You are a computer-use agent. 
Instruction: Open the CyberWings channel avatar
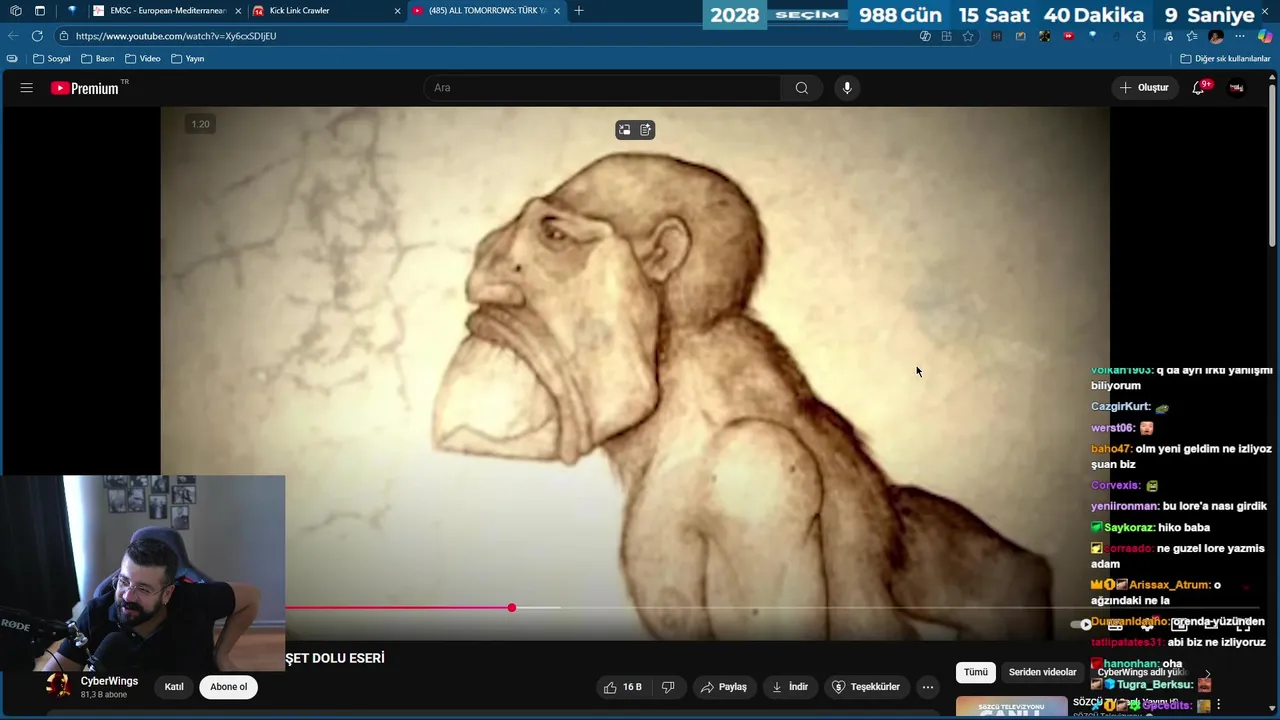pos(58,685)
